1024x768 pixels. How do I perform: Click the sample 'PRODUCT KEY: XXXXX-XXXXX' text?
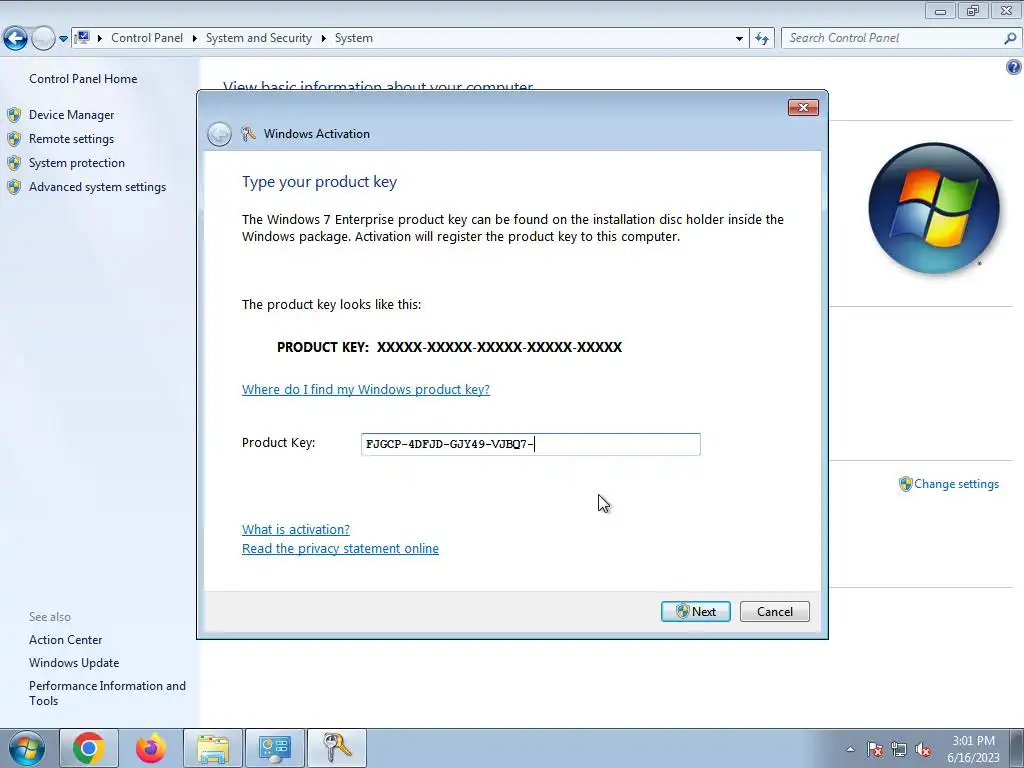pyautogui.click(x=449, y=347)
